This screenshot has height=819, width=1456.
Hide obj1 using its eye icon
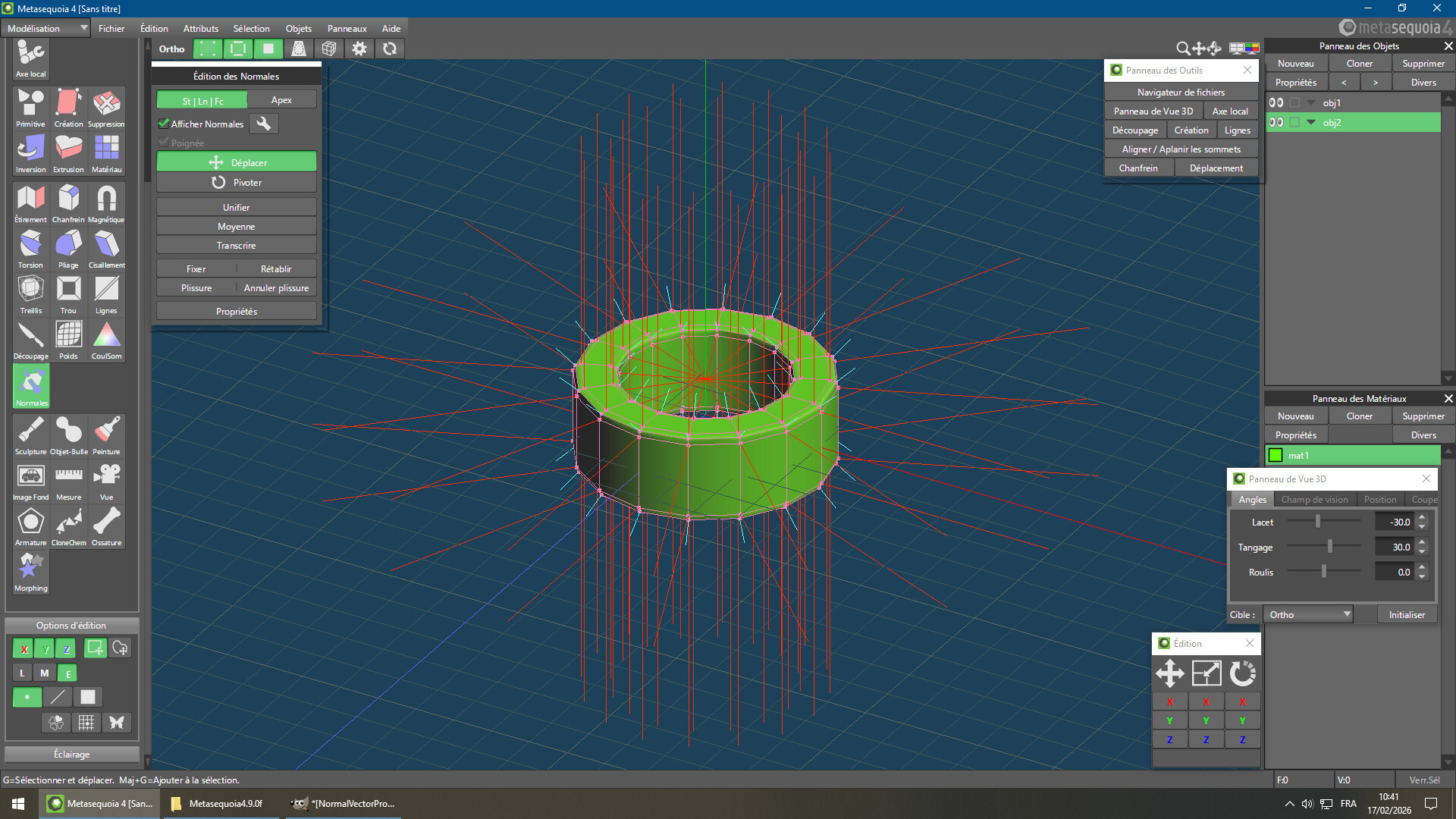coord(1276,102)
